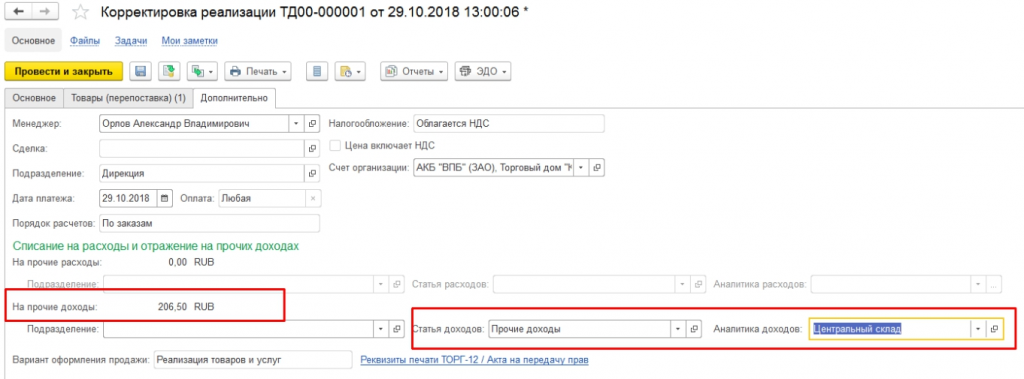Open Аналитика доходов dropdown list
This screenshot has width=1024, height=379.
(x=978, y=329)
